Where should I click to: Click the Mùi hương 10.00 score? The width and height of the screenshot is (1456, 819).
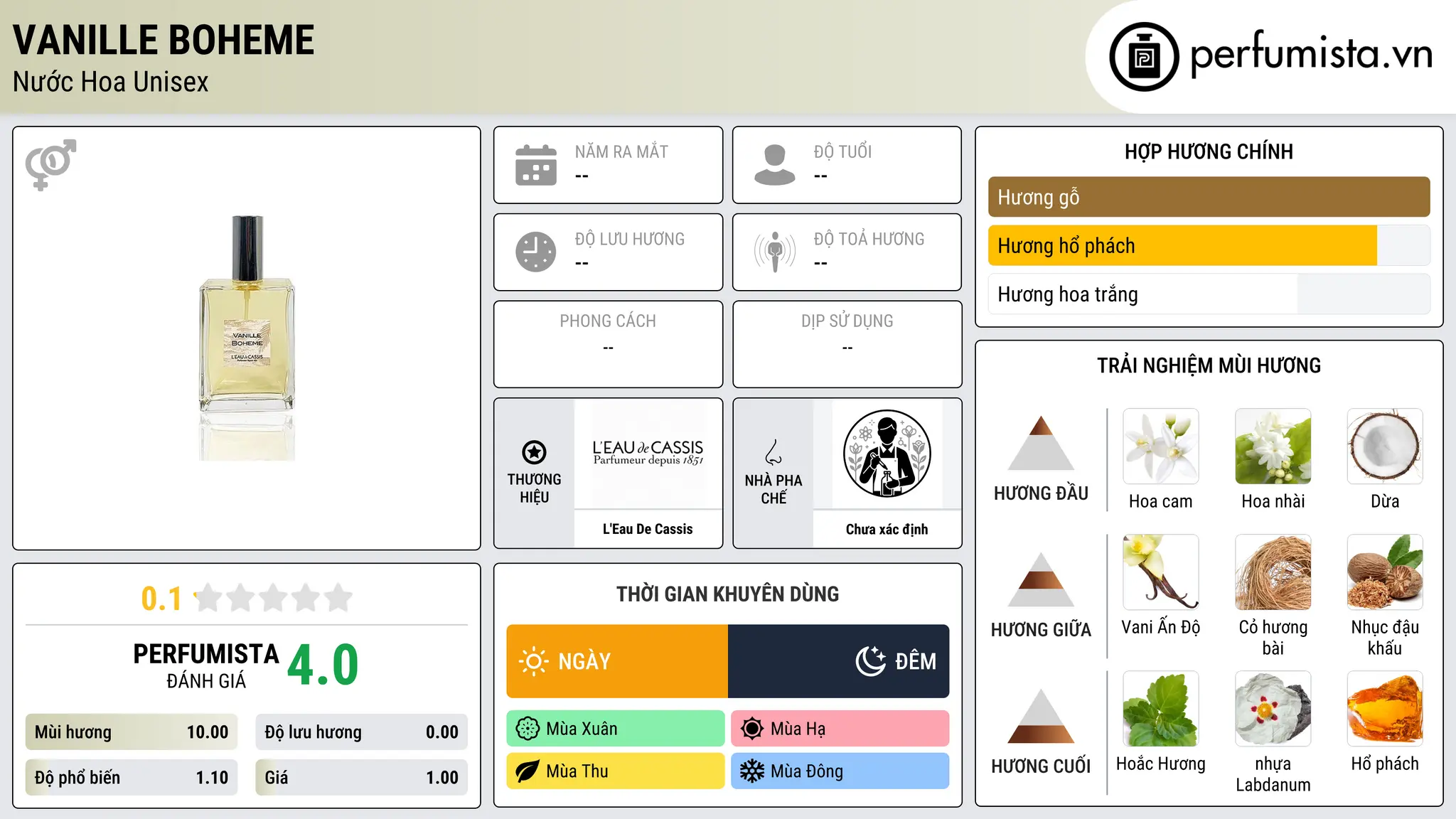tap(132, 732)
